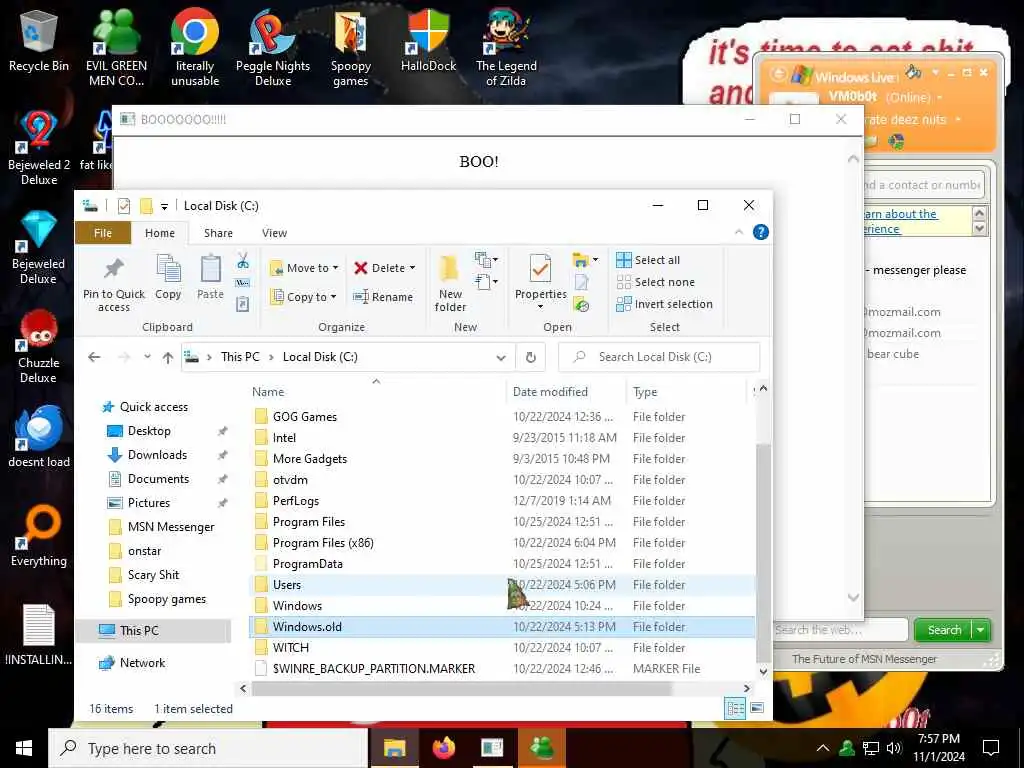Open address bar previous locations dropdown

point(501,357)
